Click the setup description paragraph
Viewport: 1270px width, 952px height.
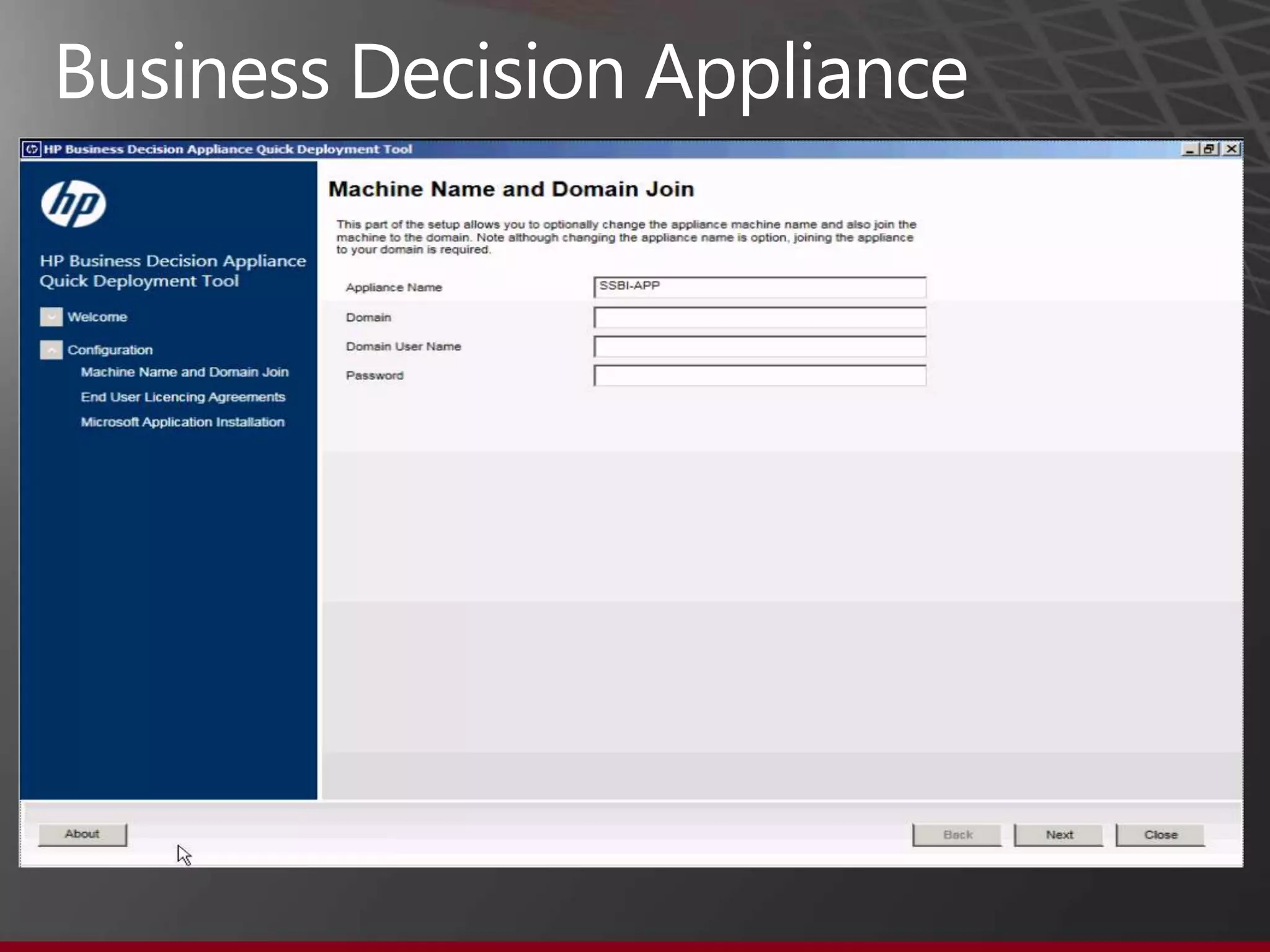coord(626,237)
